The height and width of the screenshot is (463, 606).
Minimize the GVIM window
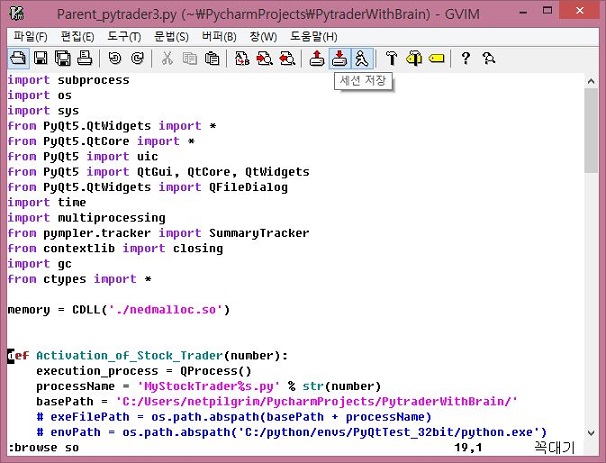(523, 12)
